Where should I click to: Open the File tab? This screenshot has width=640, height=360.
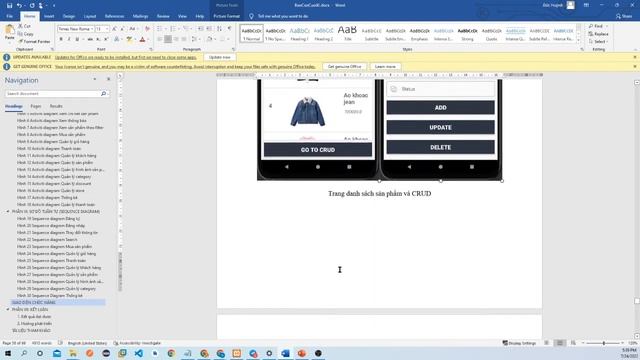(9, 16)
